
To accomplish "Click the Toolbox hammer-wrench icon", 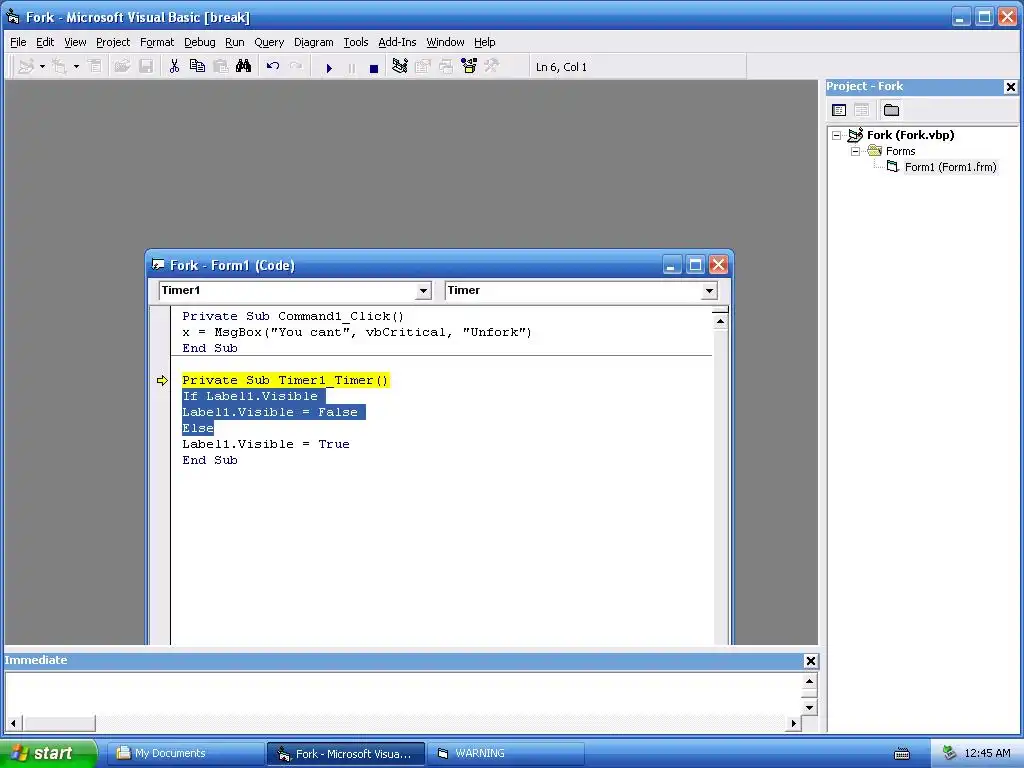I will (x=492, y=67).
